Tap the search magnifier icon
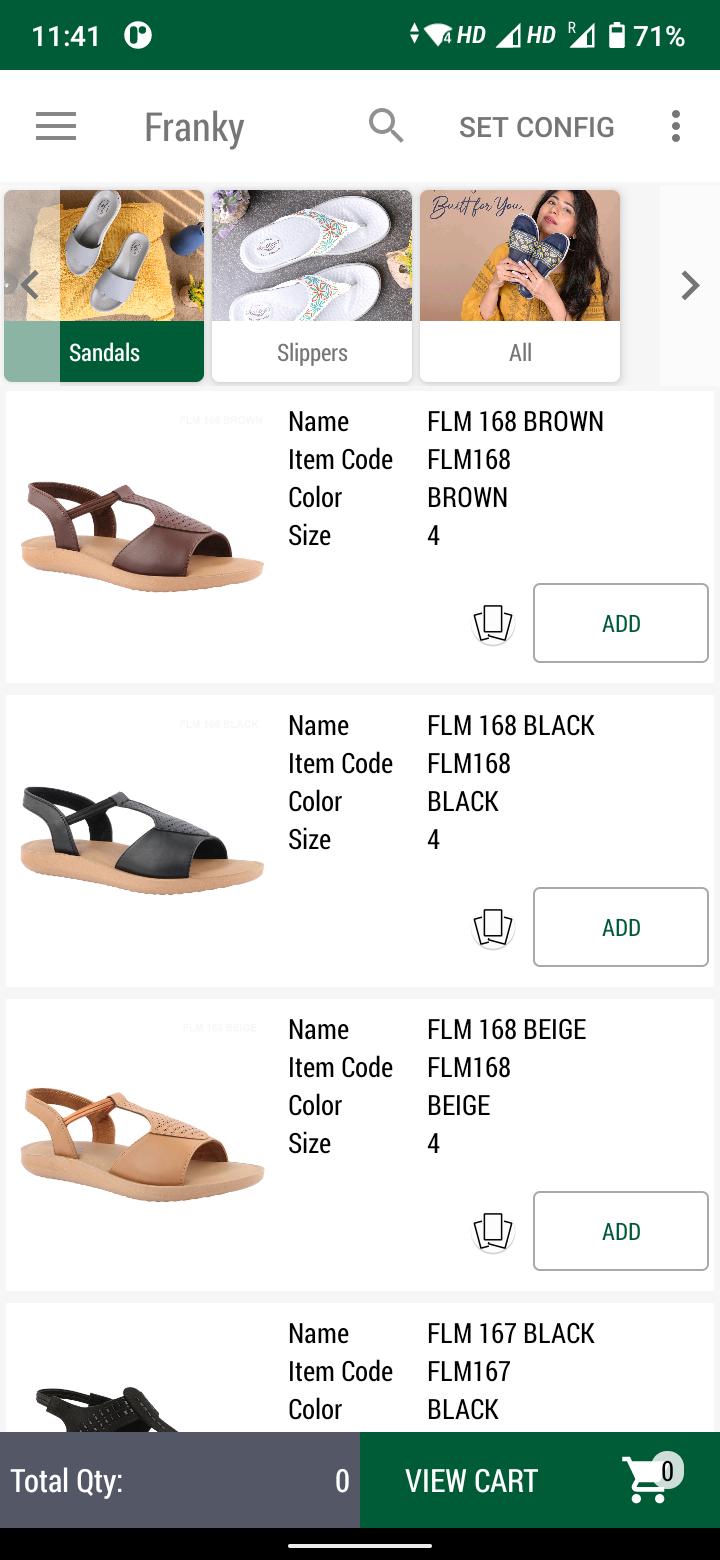720x1560 pixels. (x=386, y=126)
